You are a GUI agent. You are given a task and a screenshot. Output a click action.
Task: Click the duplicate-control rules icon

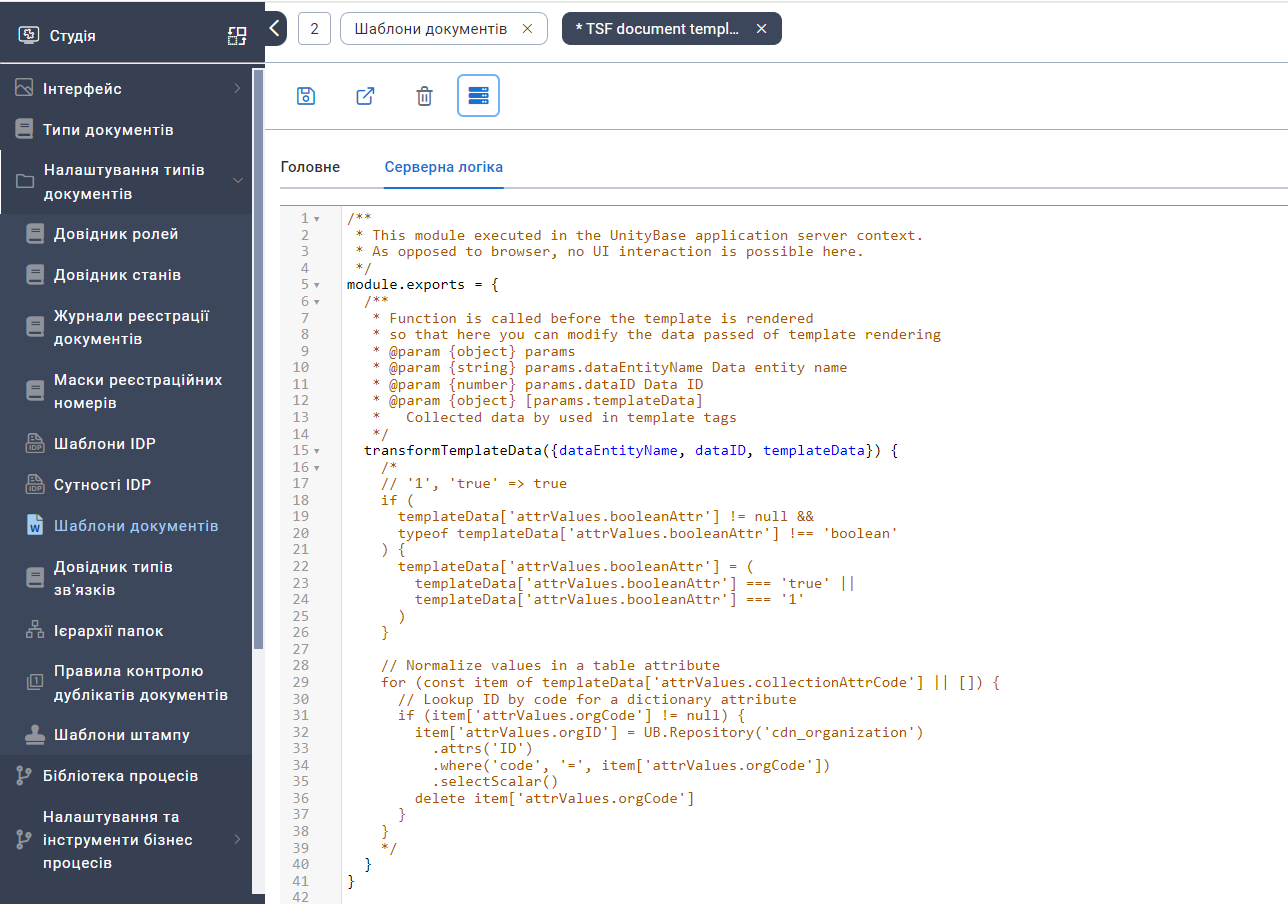click(35, 683)
